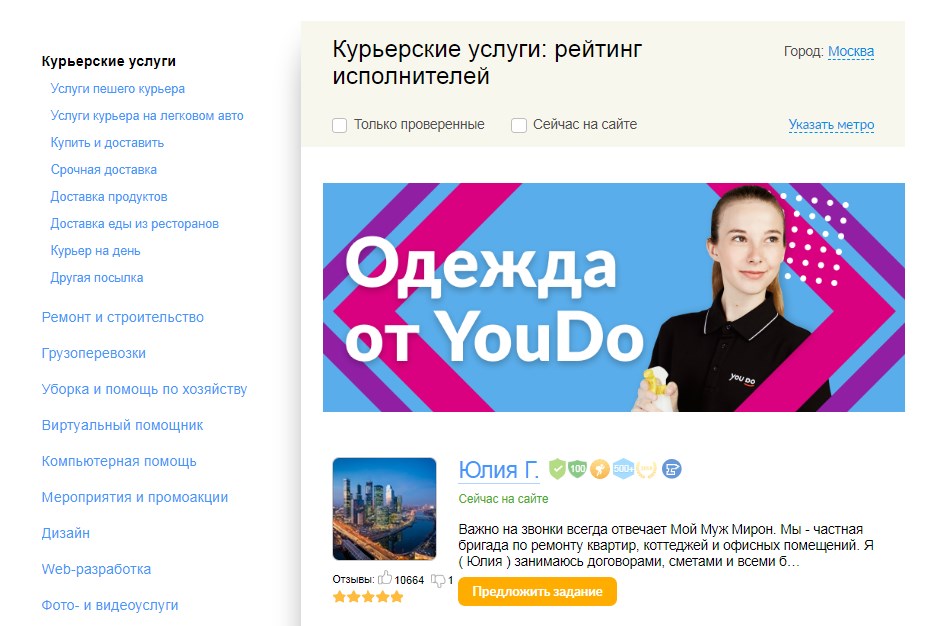Open 'Web-разработка' category
The image size is (943, 626).
(96, 569)
